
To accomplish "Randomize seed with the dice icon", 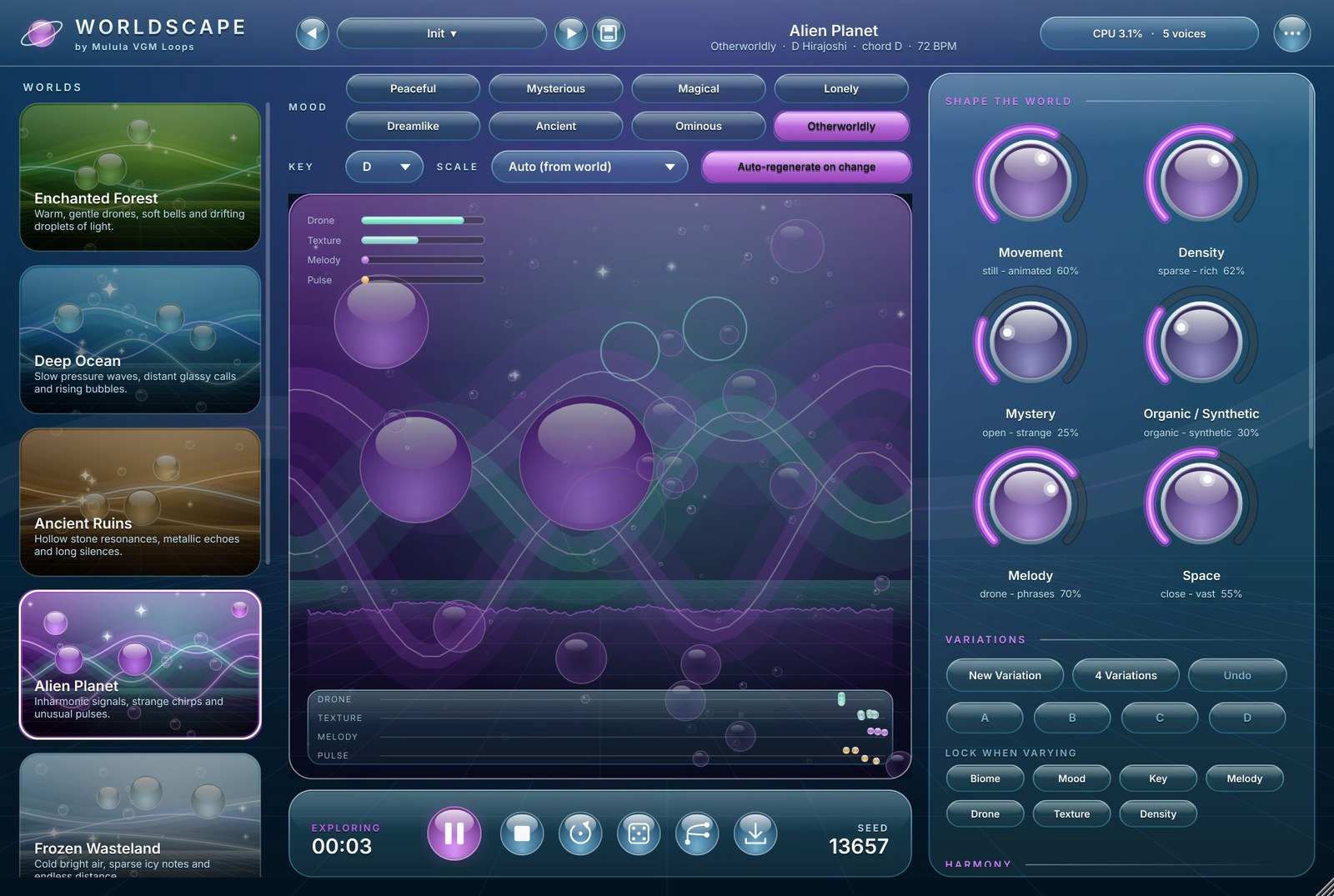I will (x=639, y=833).
